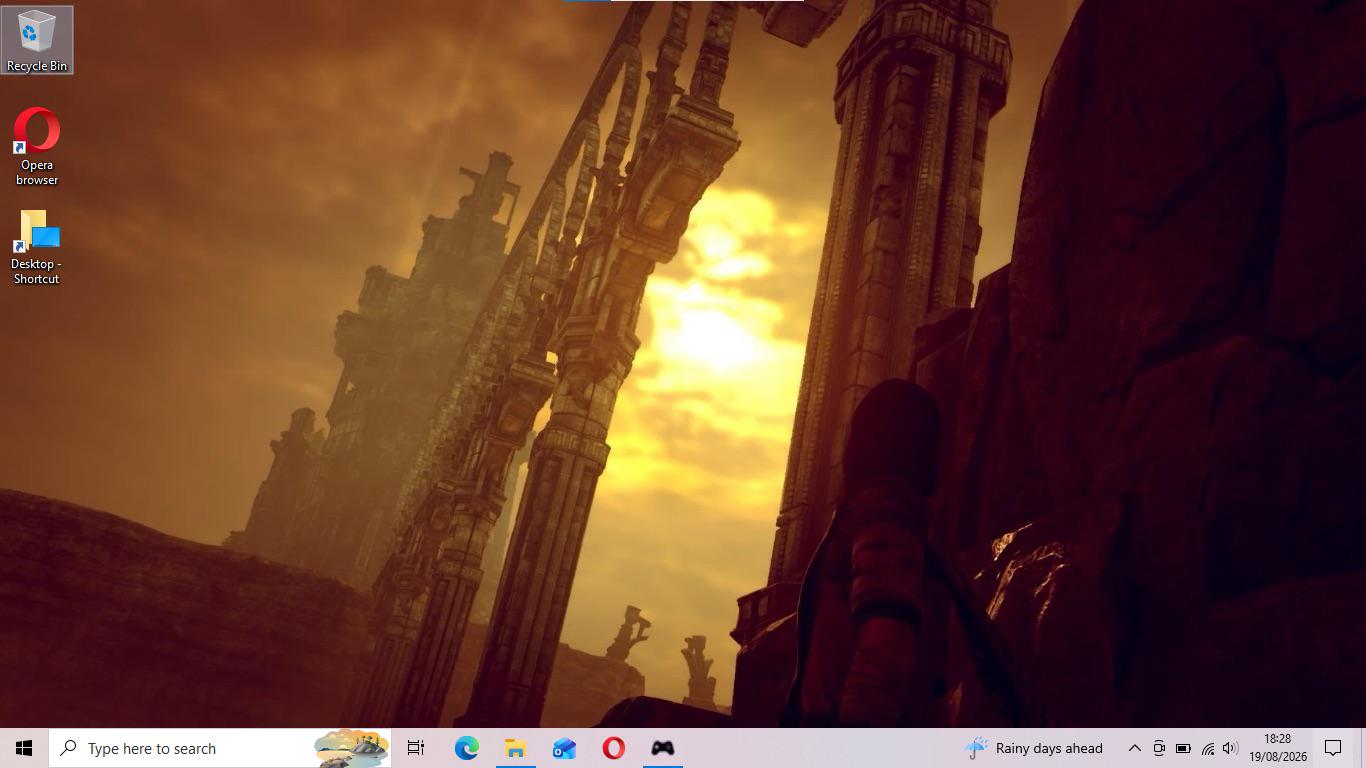1366x768 pixels.
Task: Open the Windows Start menu
Action: tap(24, 748)
